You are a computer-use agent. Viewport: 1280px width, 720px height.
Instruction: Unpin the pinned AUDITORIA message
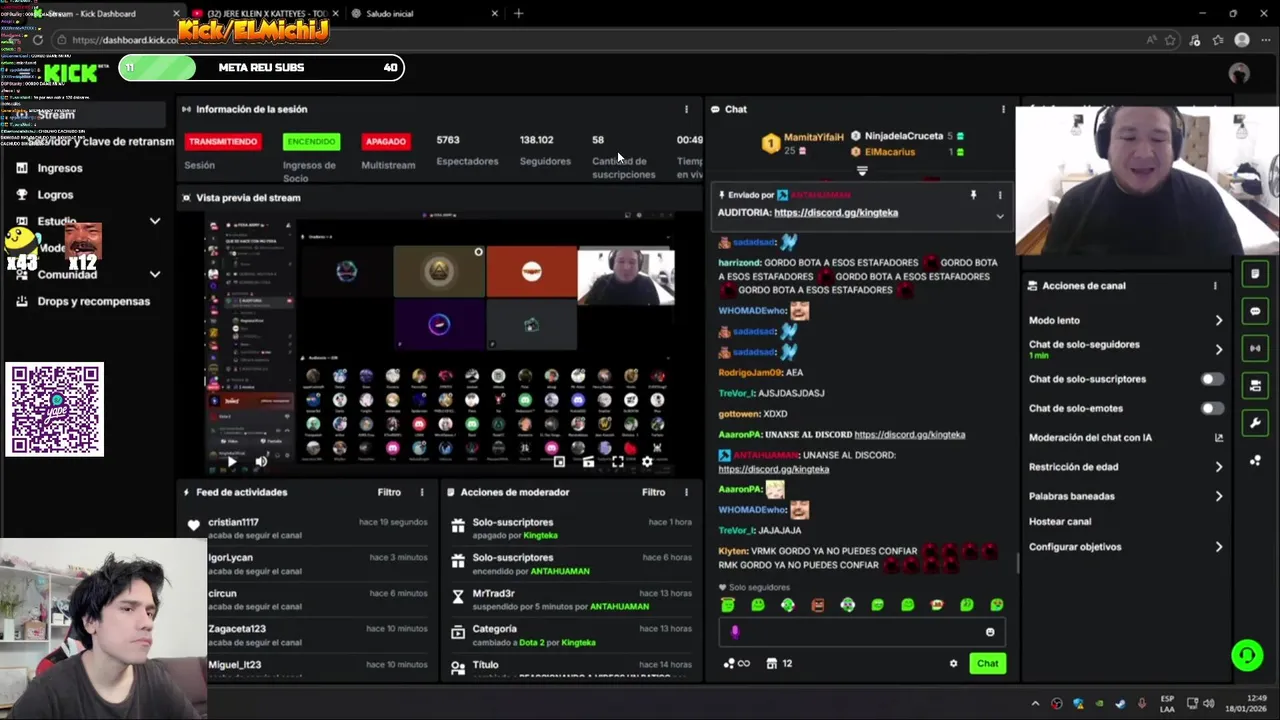coord(973,195)
